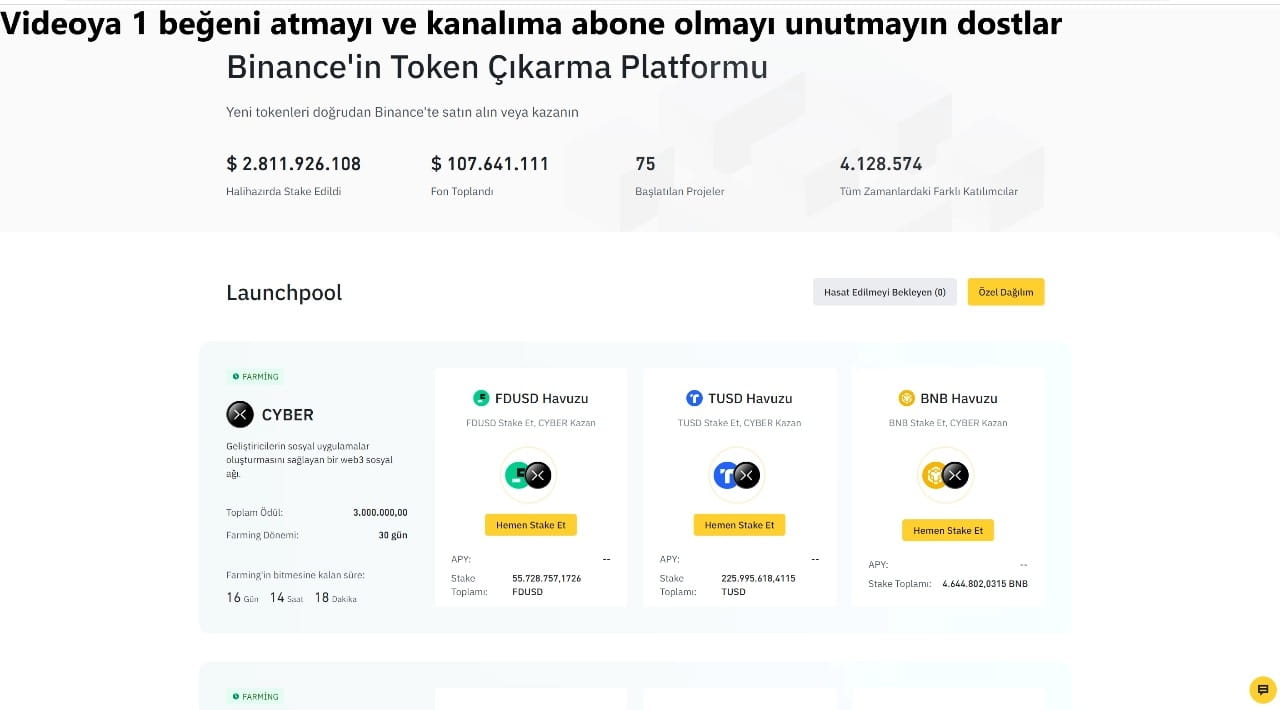Open the FDUSD Havuzu pool title
The image size is (1280, 710).
click(x=542, y=398)
